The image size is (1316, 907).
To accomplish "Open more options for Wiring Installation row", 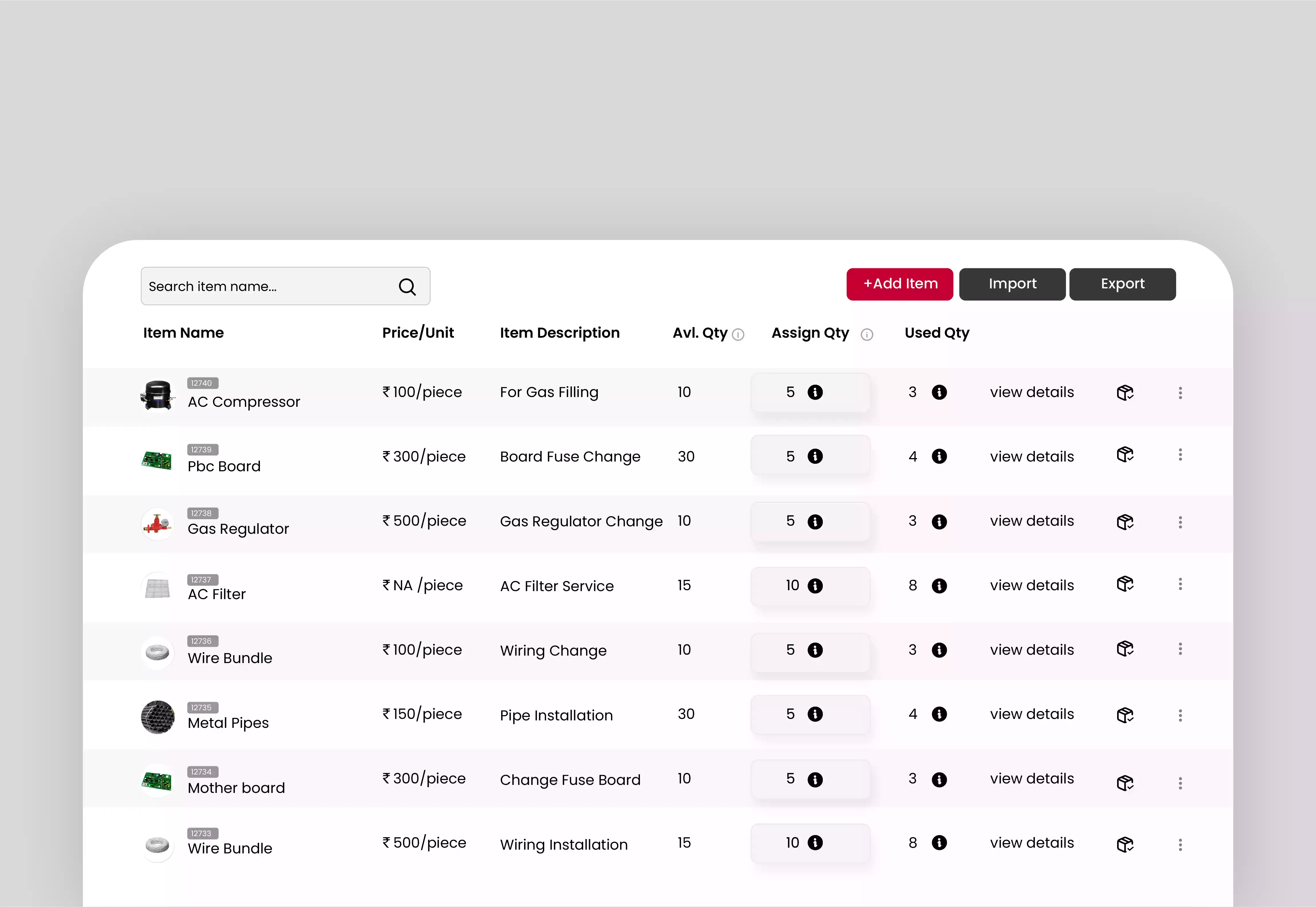I will [x=1180, y=845].
